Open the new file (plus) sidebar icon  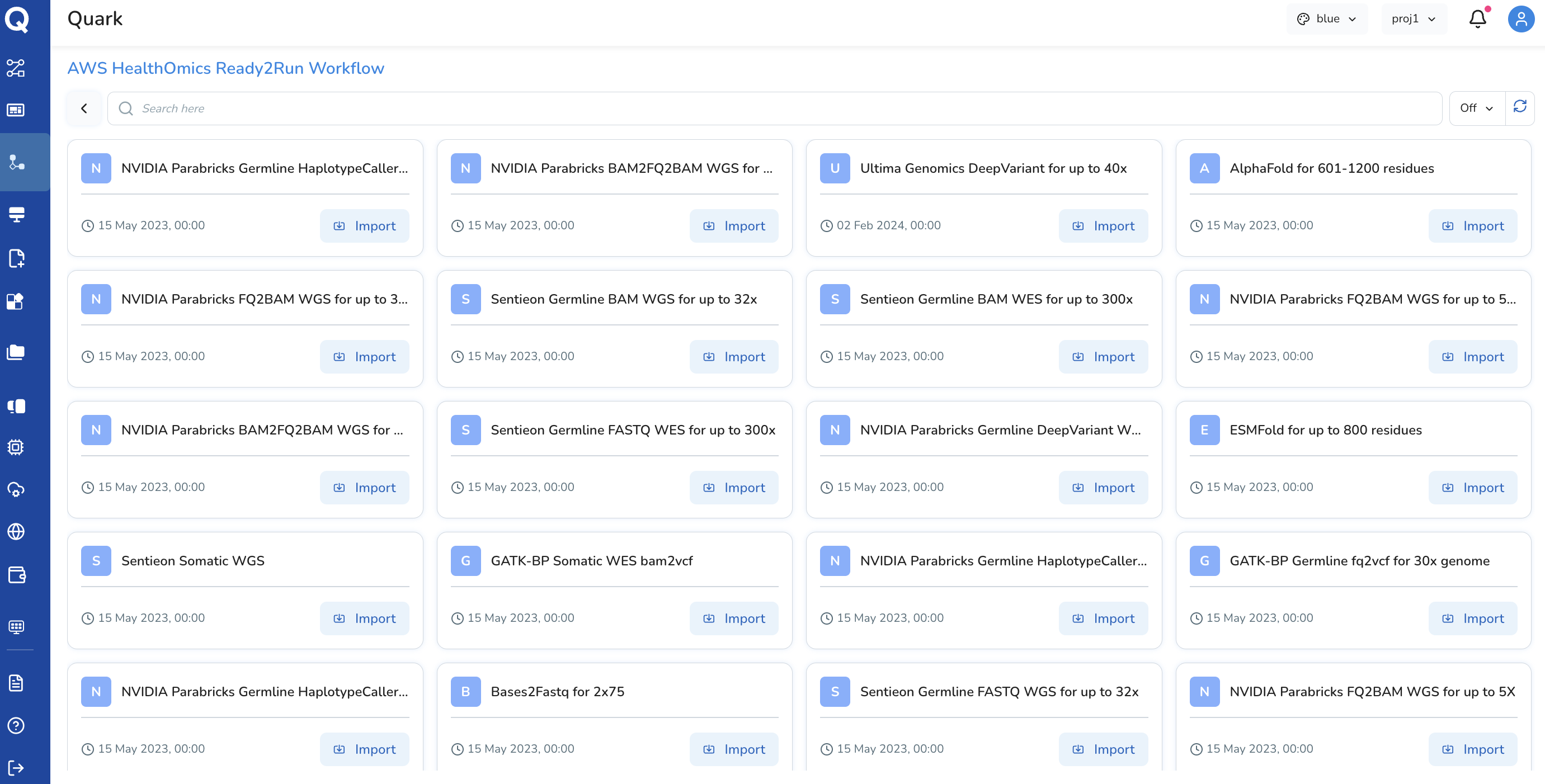tap(16, 258)
